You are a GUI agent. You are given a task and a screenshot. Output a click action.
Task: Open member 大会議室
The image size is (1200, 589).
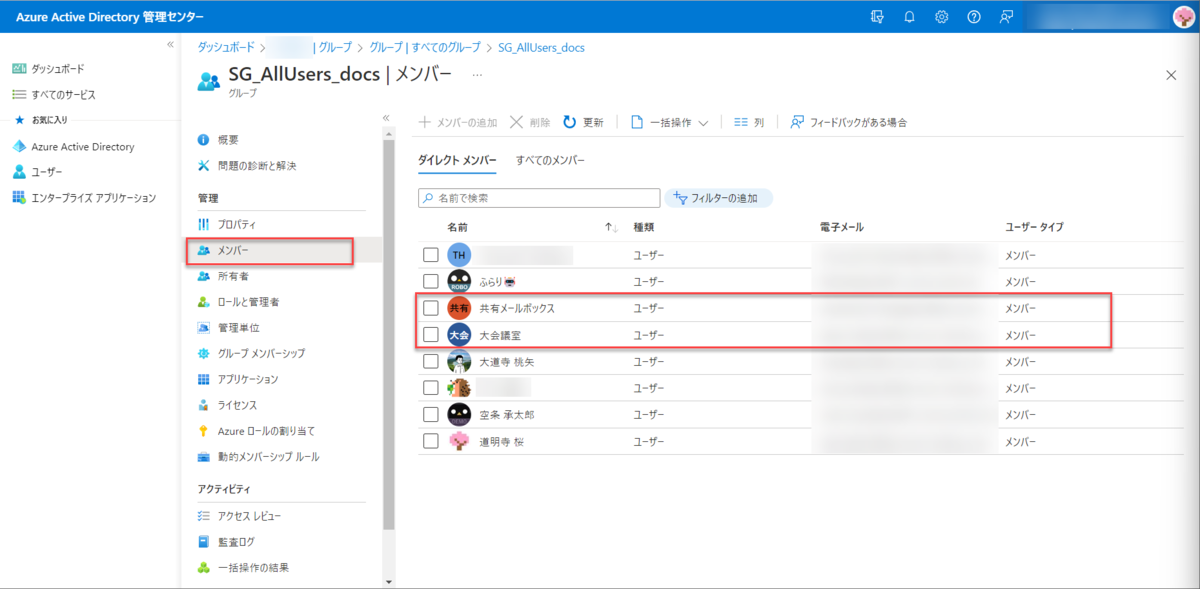pos(500,334)
